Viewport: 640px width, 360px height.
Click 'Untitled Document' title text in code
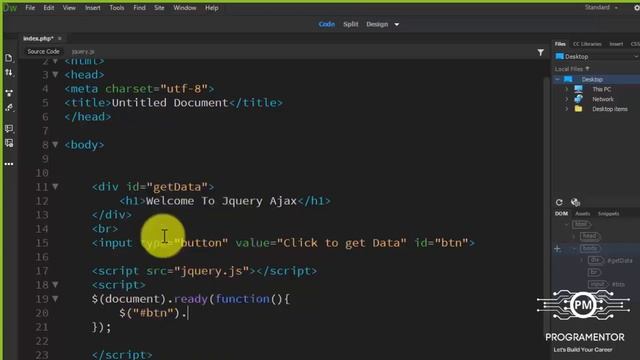point(170,103)
